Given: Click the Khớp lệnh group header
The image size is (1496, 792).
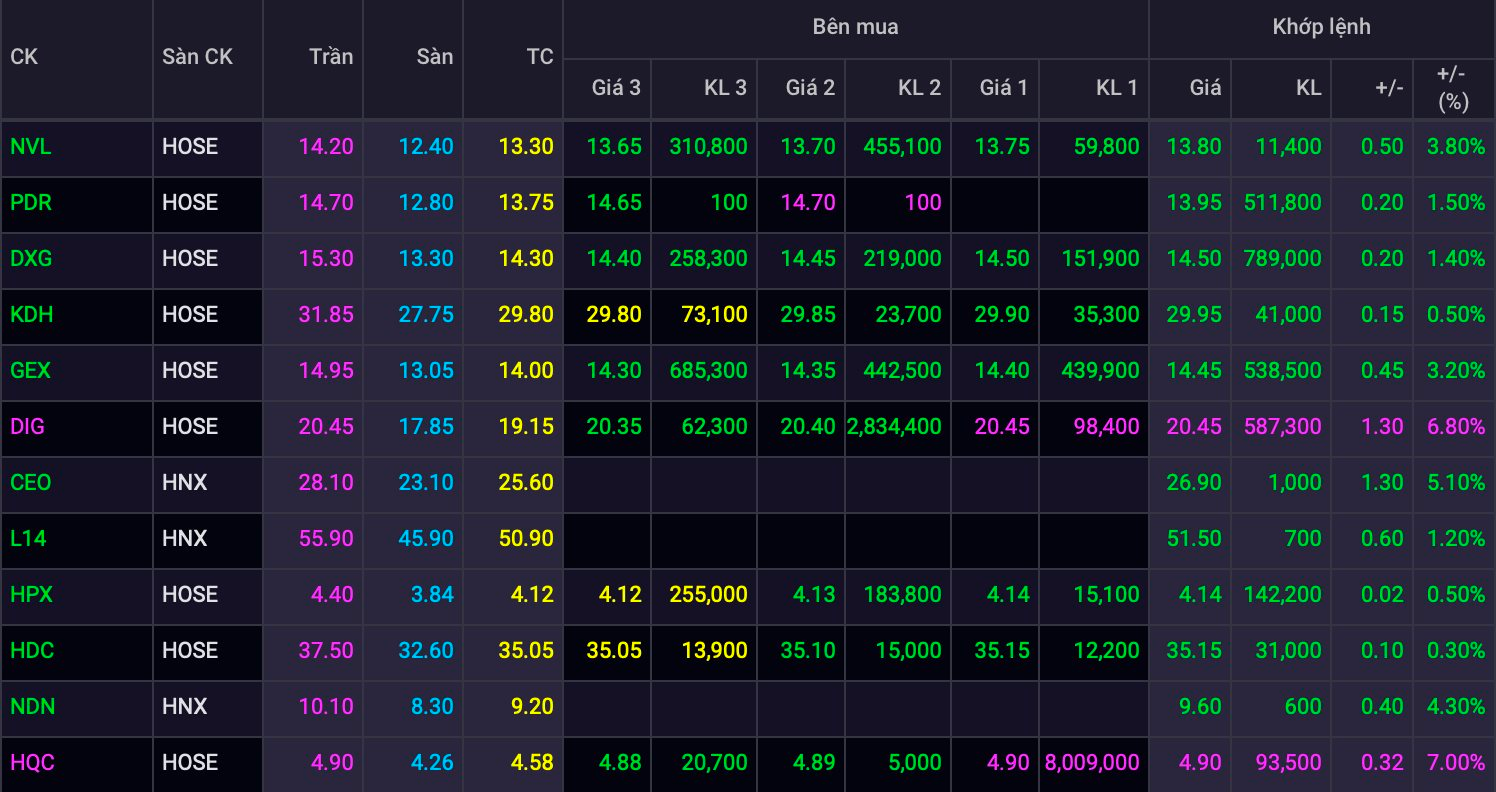Looking at the screenshot, I should coord(1322,27).
